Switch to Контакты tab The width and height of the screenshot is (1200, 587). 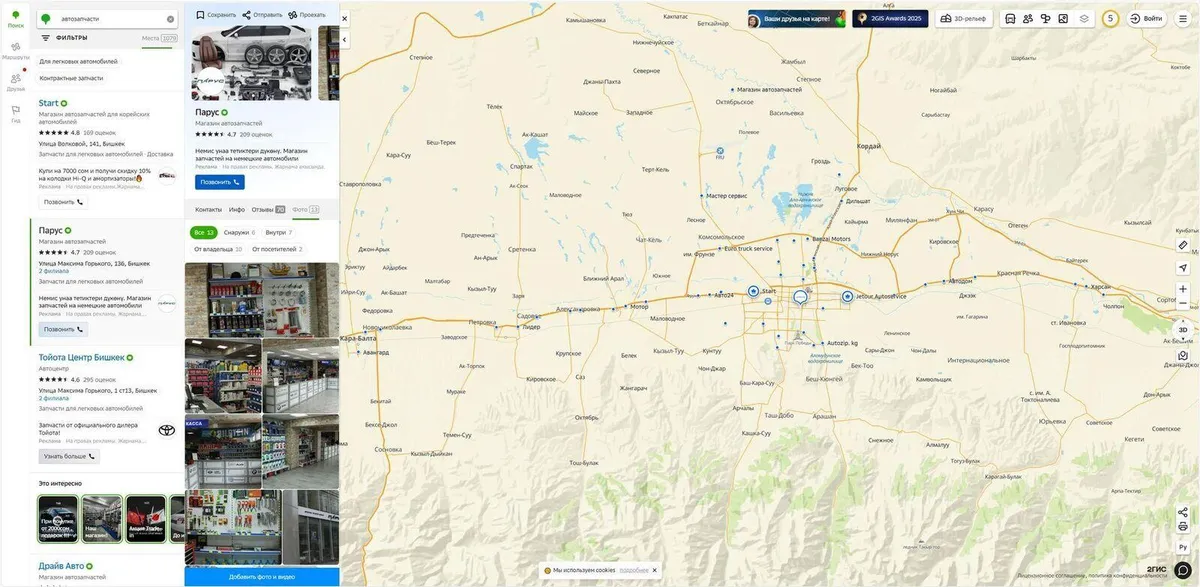208,210
